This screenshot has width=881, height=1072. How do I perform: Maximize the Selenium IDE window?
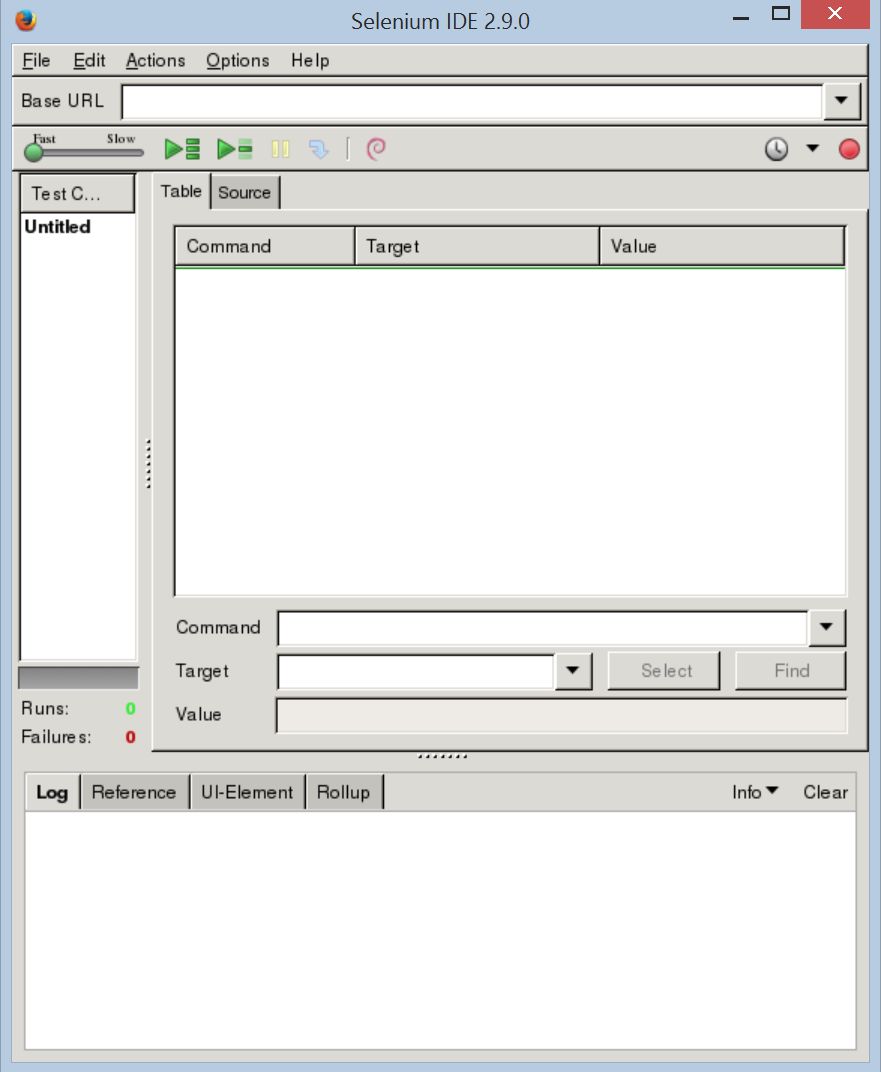[781, 13]
